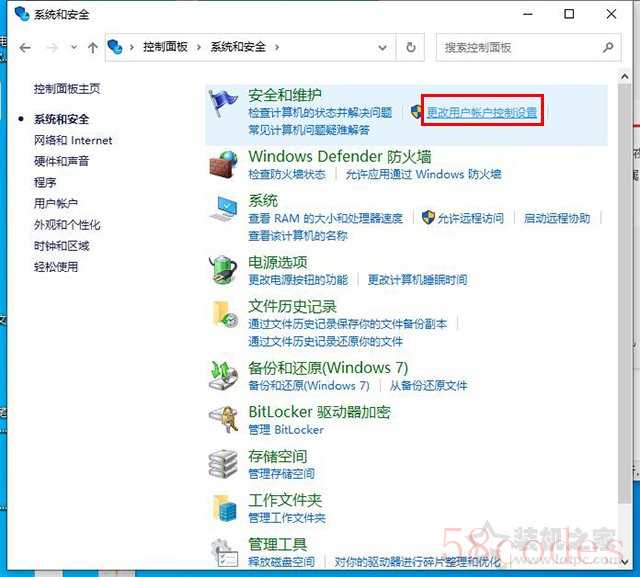Screen dimensions: 640x577
Task: Click 管理存储空间 link
Action: pos(281,474)
